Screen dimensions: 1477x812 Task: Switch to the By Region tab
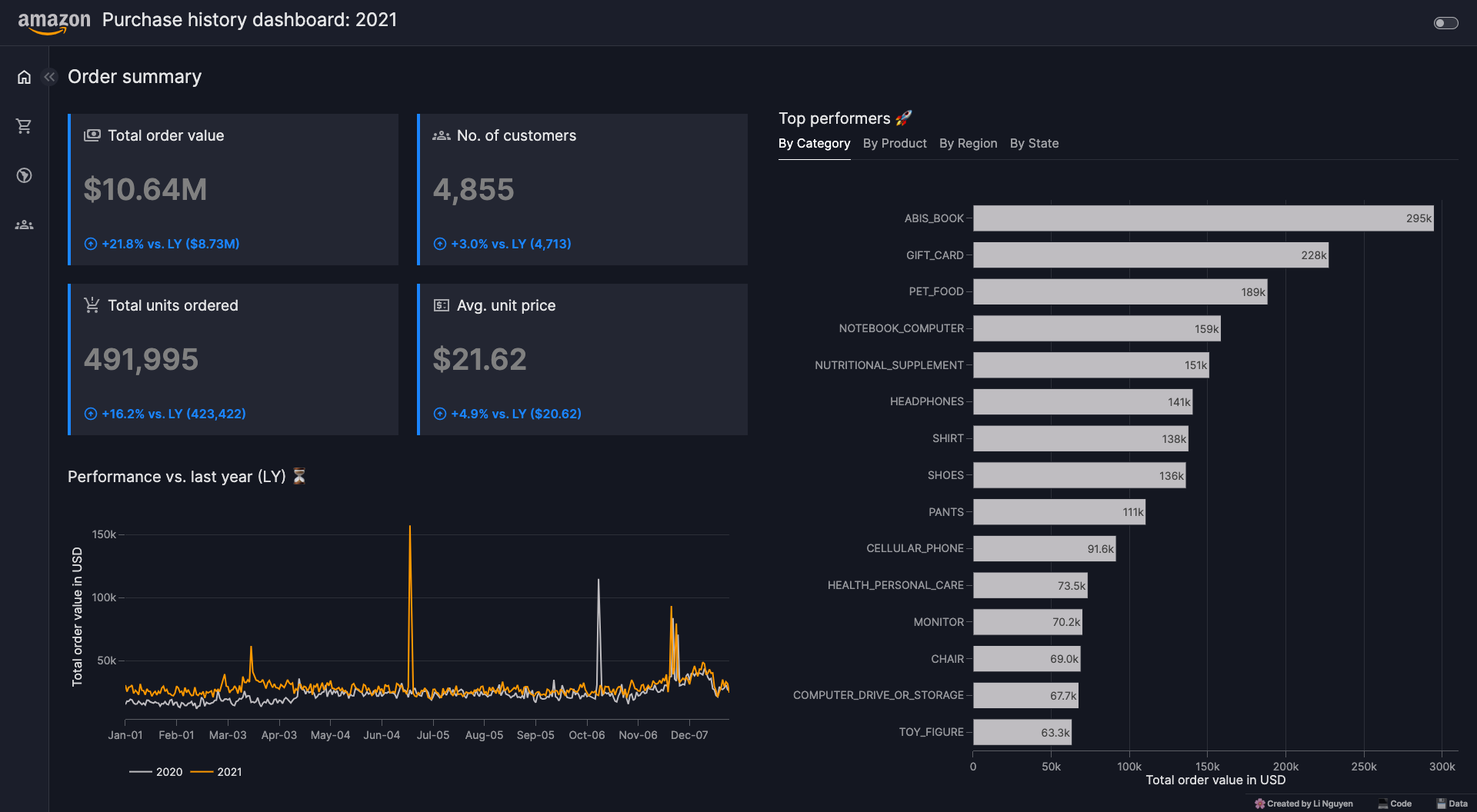(968, 144)
